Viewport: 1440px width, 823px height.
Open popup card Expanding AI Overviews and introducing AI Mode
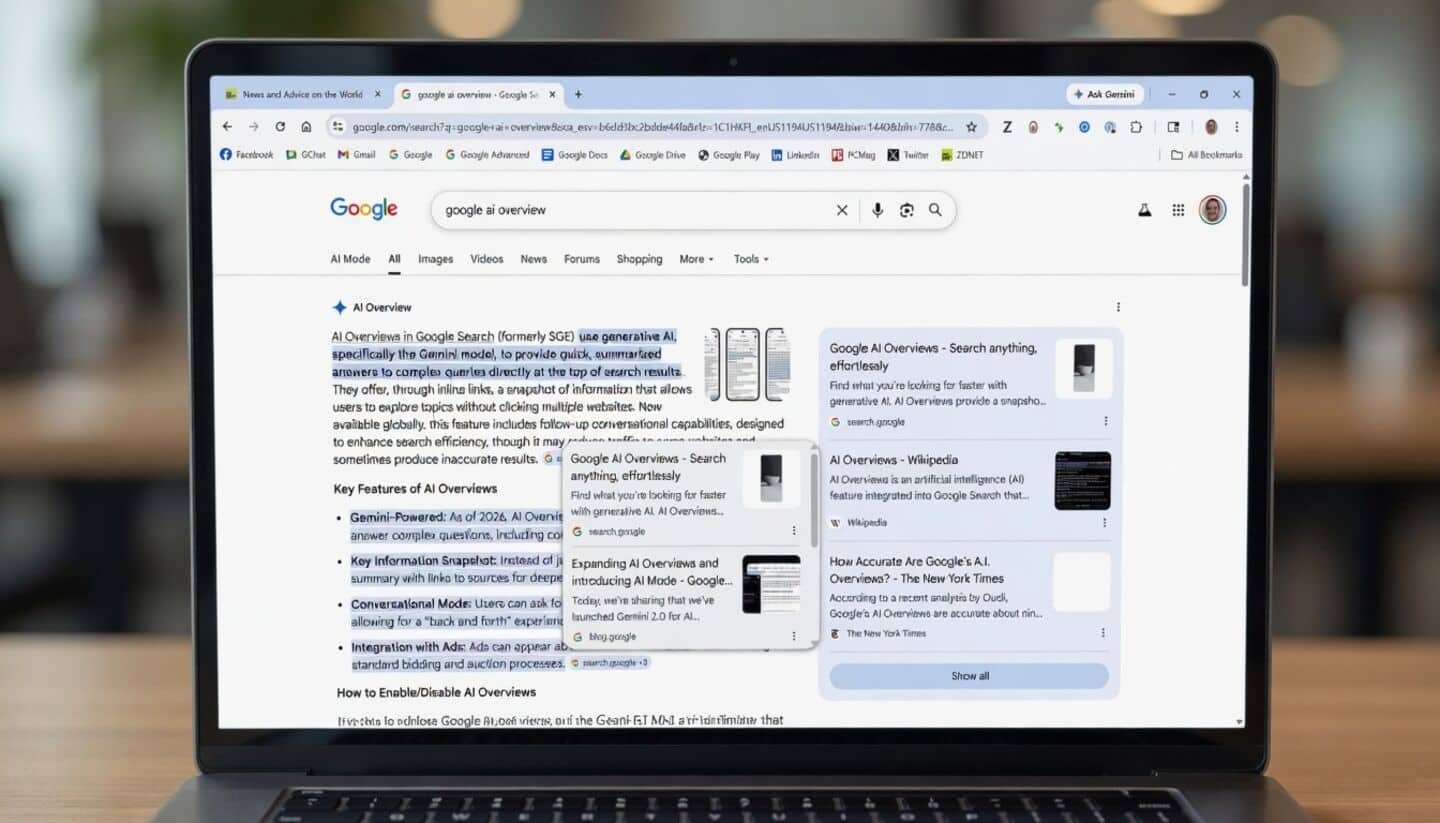click(652, 572)
